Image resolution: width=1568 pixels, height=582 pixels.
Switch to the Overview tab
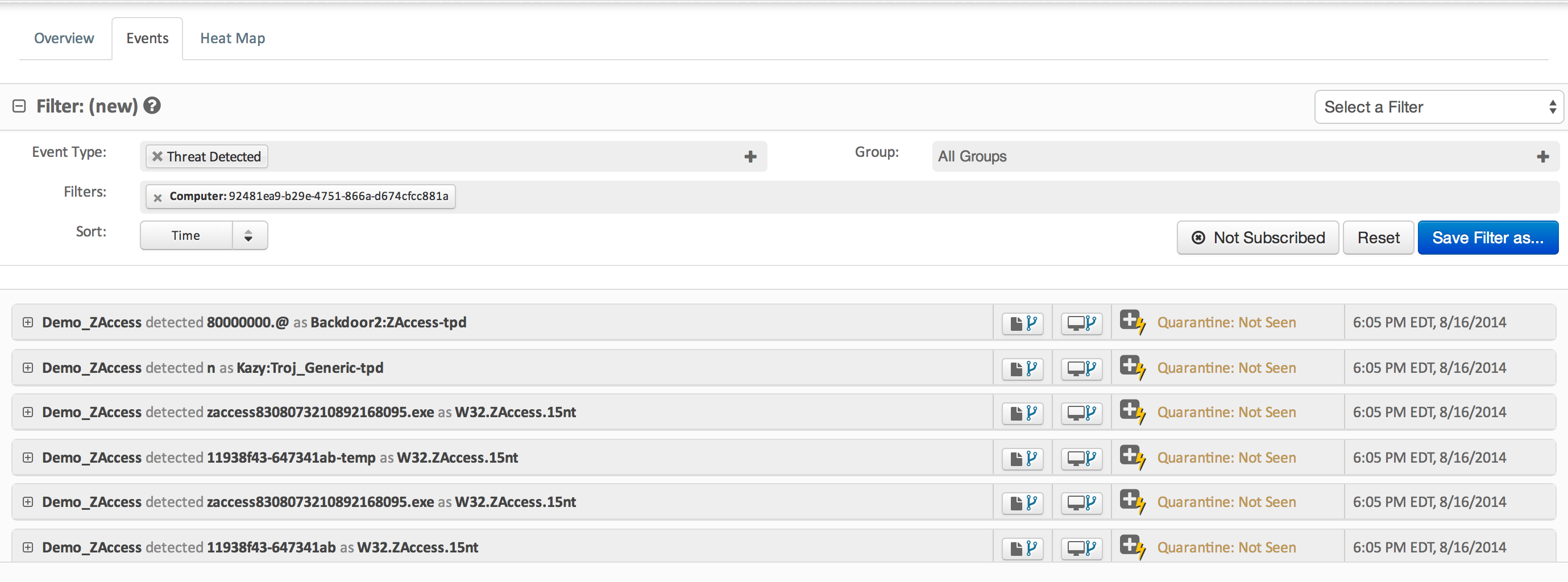click(x=64, y=38)
